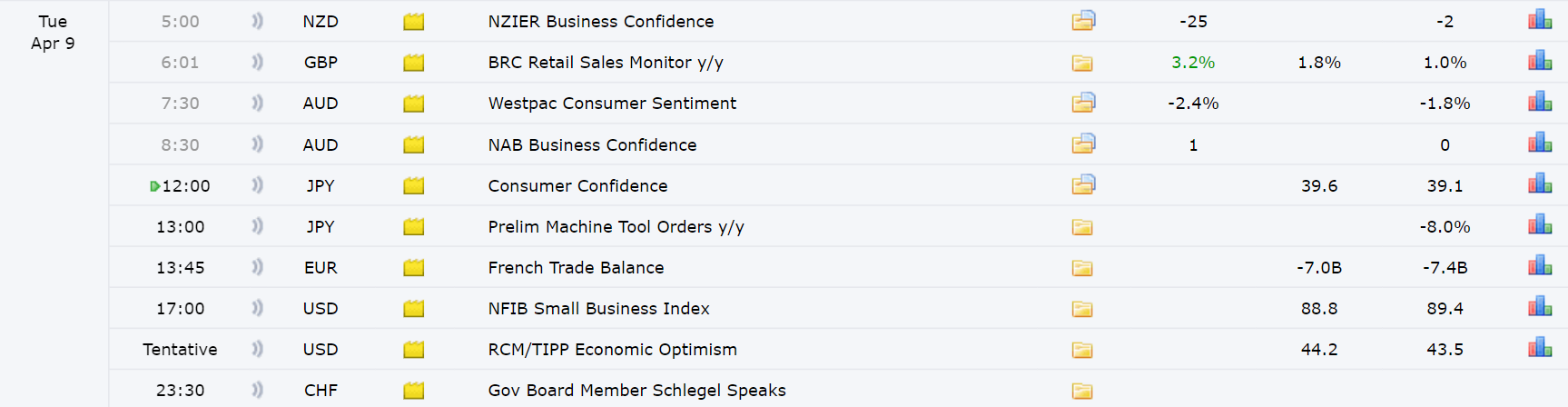Open detail folder for Schlegel Speaks event

coord(1082,391)
